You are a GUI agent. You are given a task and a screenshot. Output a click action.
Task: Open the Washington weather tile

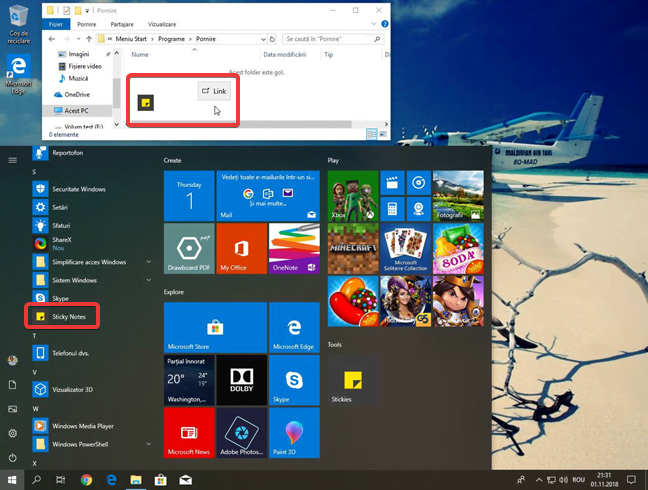click(x=189, y=380)
